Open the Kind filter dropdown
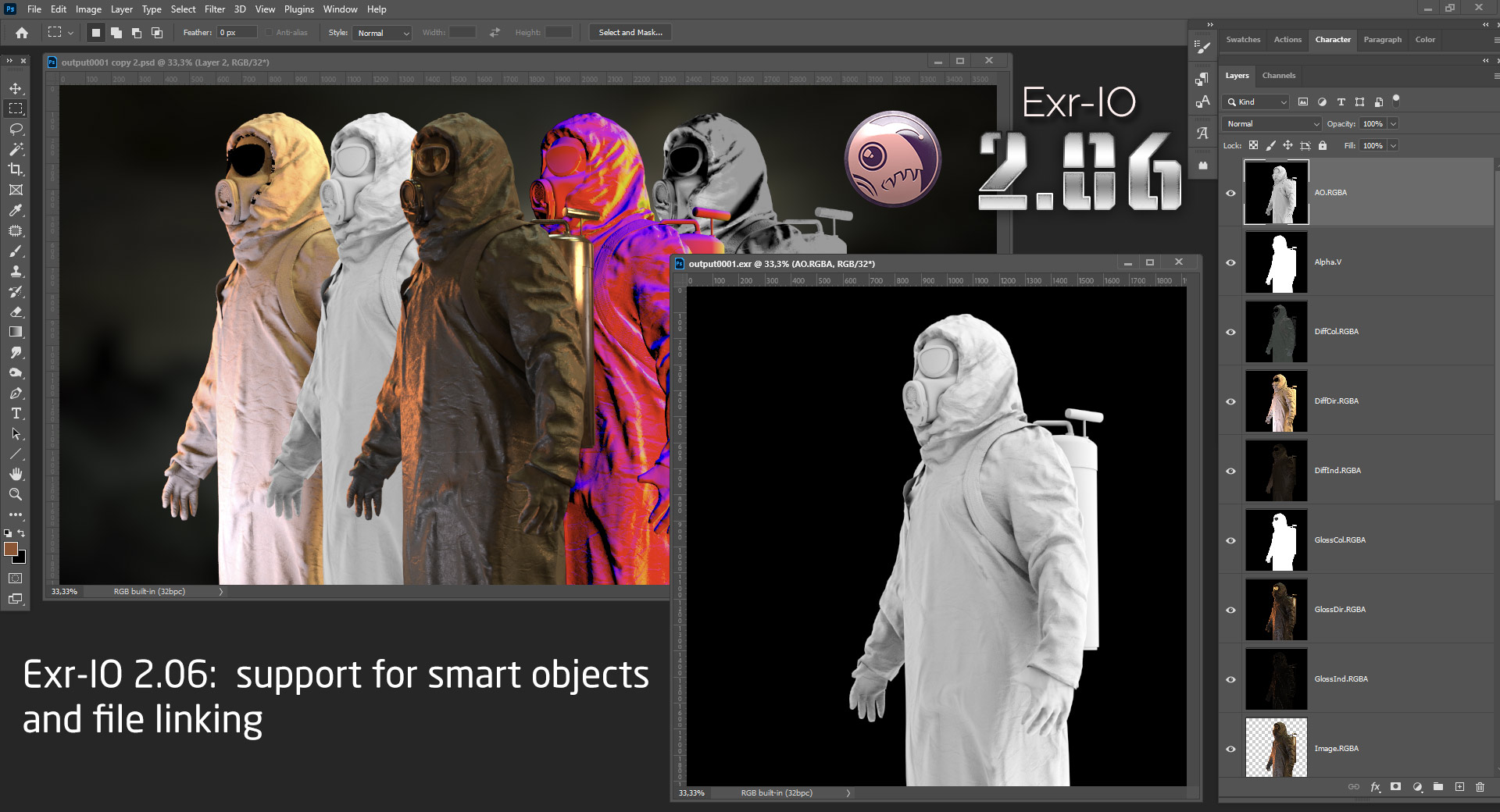1500x812 pixels. click(x=1256, y=101)
